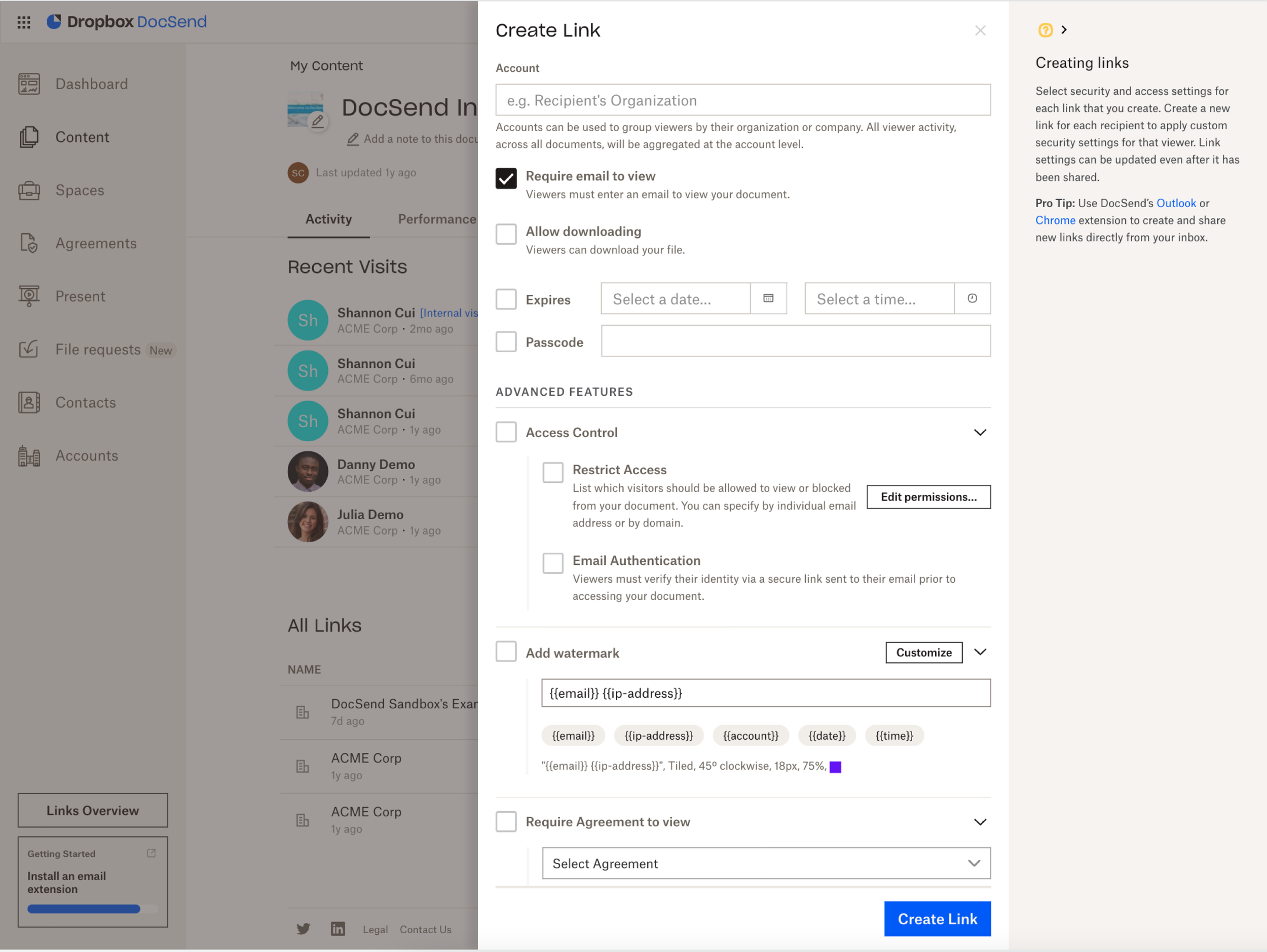This screenshot has height=952, width=1267.
Task: Click the Edit permissions button
Action: coord(928,497)
